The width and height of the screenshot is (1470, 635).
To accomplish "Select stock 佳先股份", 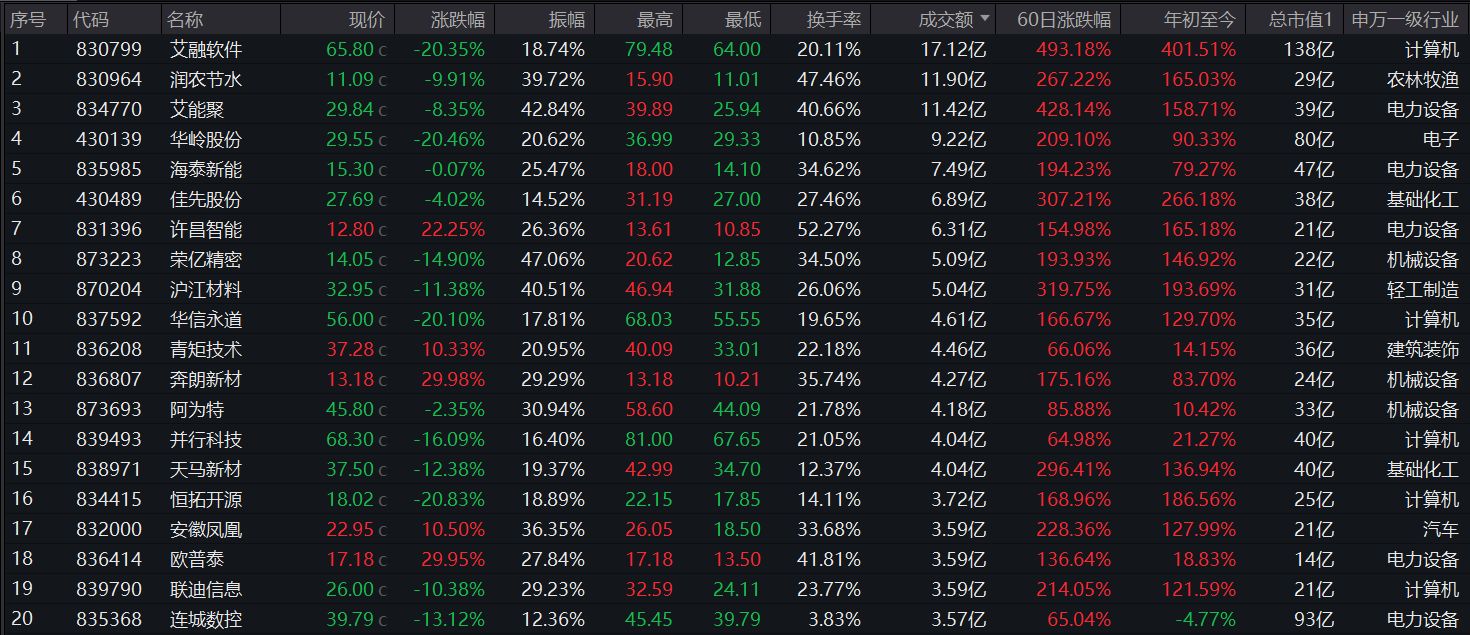I will click(x=206, y=199).
